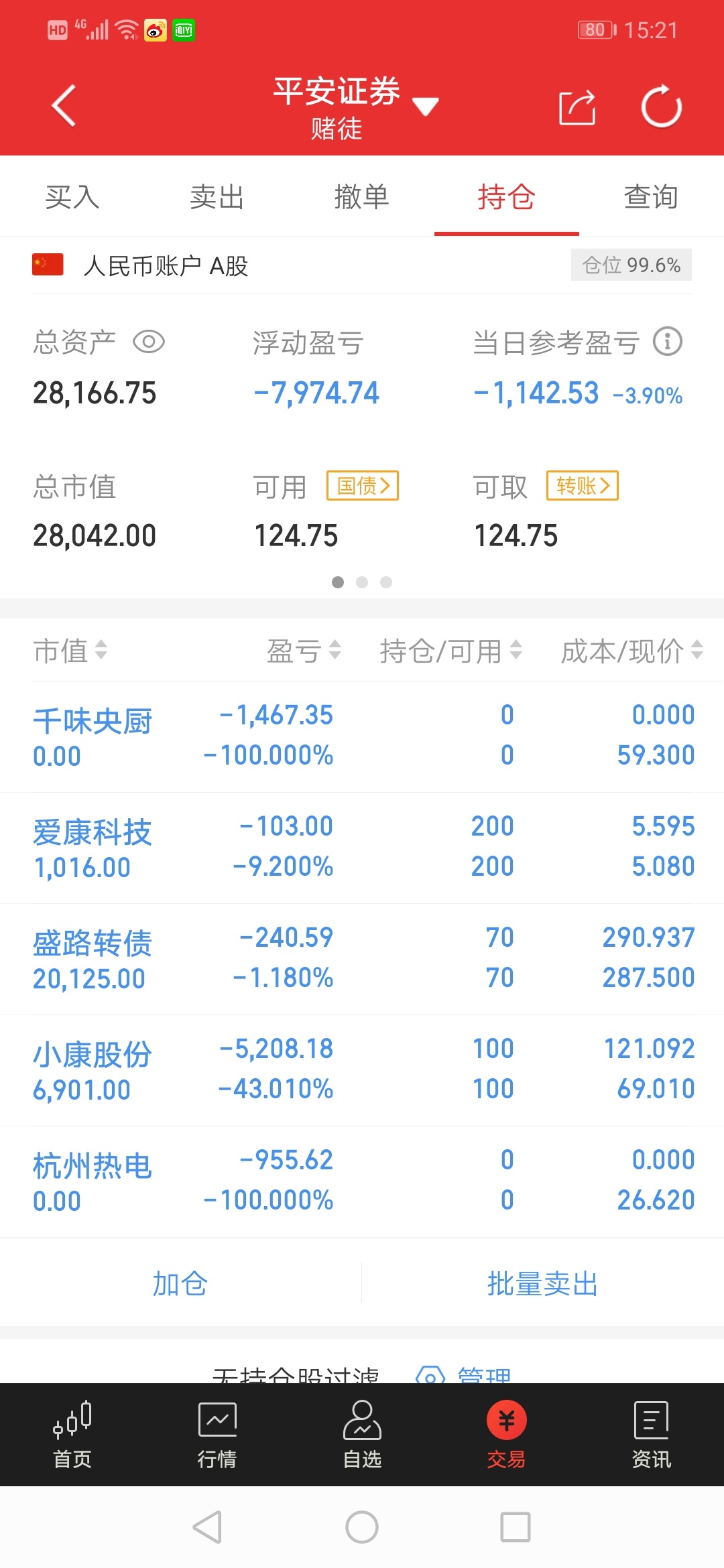The width and height of the screenshot is (724, 1568).
Task: Toggle sort by 盈亏 column
Action: coord(304,651)
